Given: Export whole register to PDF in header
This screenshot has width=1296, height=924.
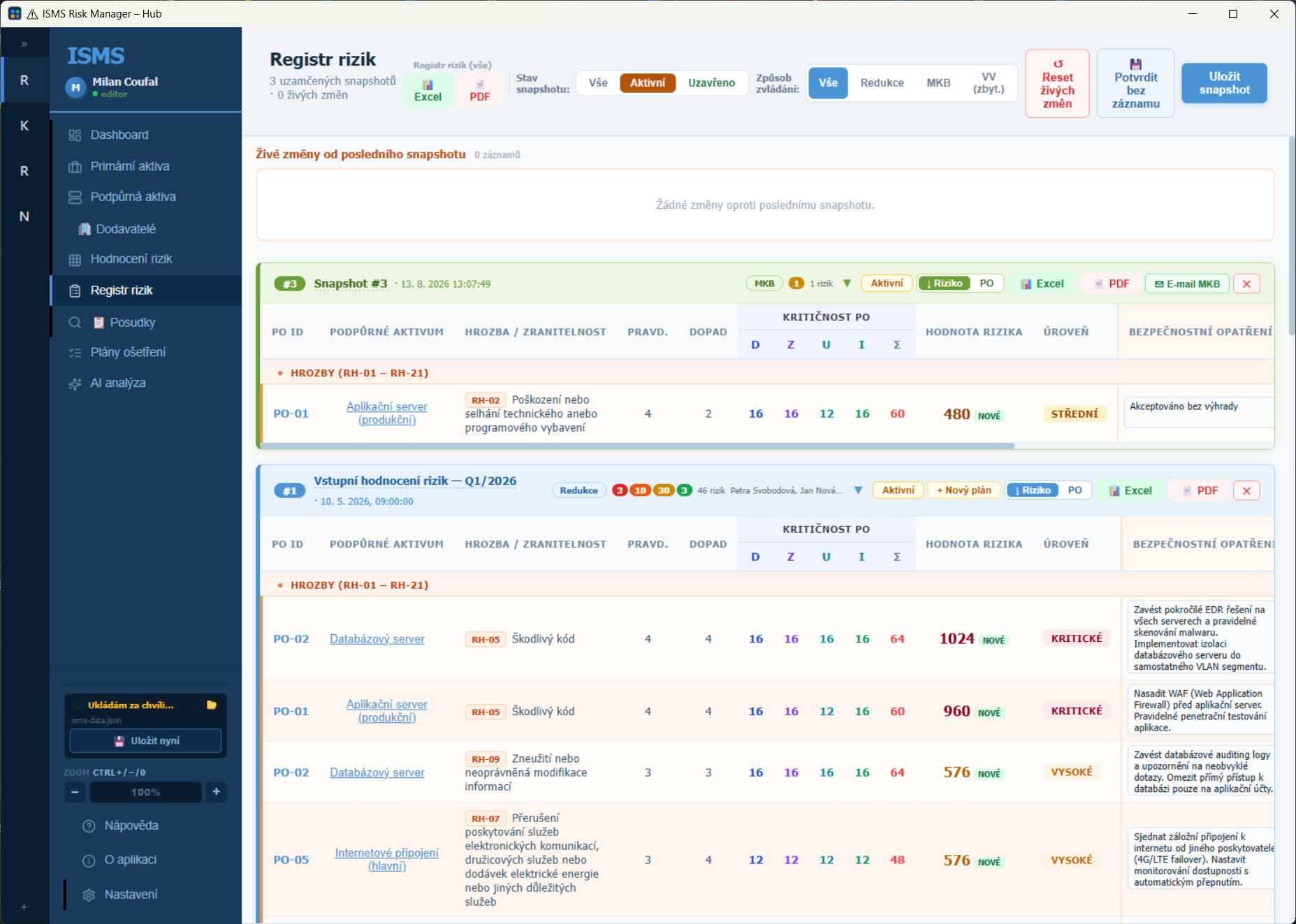Looking at the screenshot, I should [x=480, y=91].
